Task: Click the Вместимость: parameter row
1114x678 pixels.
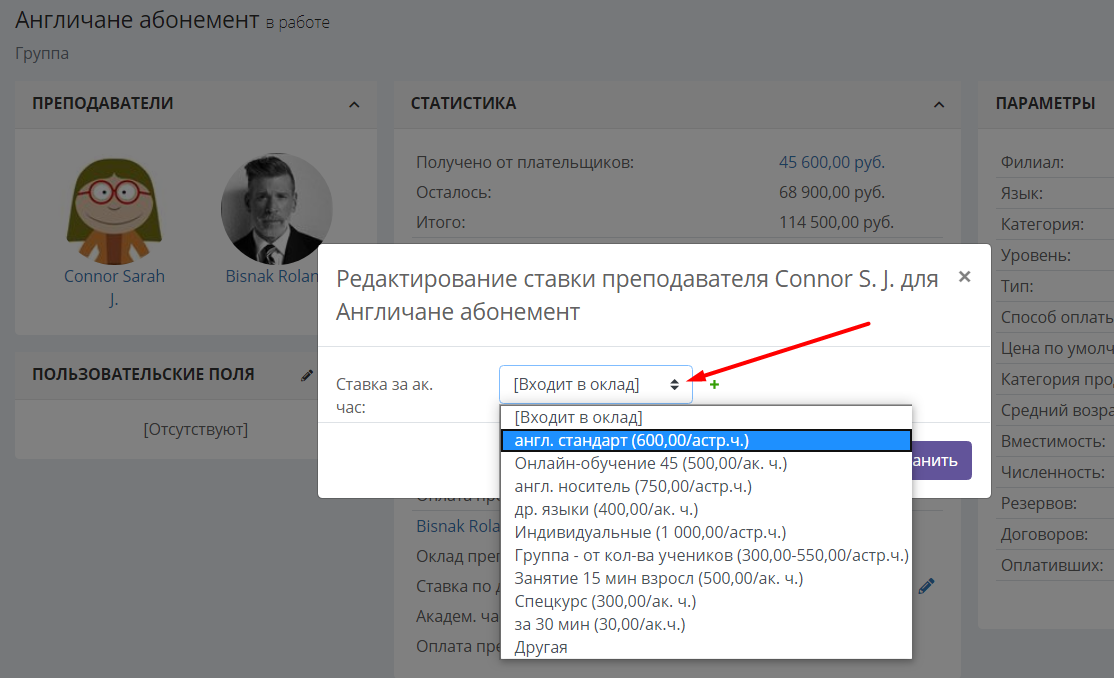Action: [1057, 441]
